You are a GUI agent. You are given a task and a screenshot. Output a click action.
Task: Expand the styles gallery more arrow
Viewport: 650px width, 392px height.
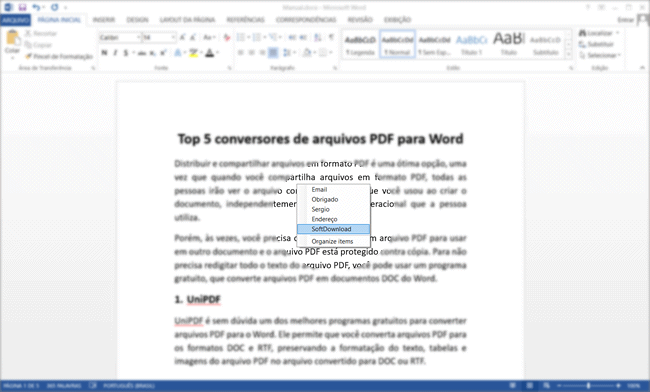pyautogui.click(x=569, y=54)
